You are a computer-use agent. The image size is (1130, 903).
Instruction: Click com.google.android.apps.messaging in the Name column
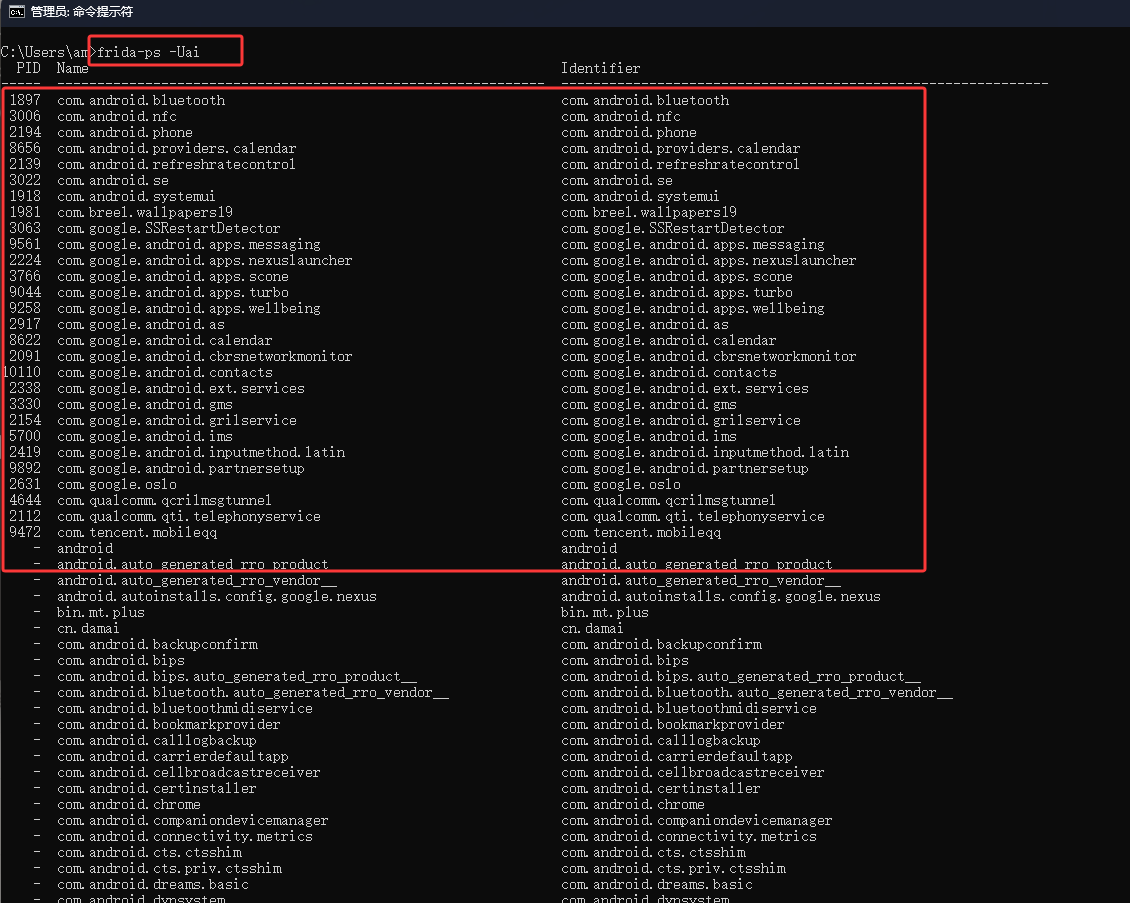click(x=189, y=244)
